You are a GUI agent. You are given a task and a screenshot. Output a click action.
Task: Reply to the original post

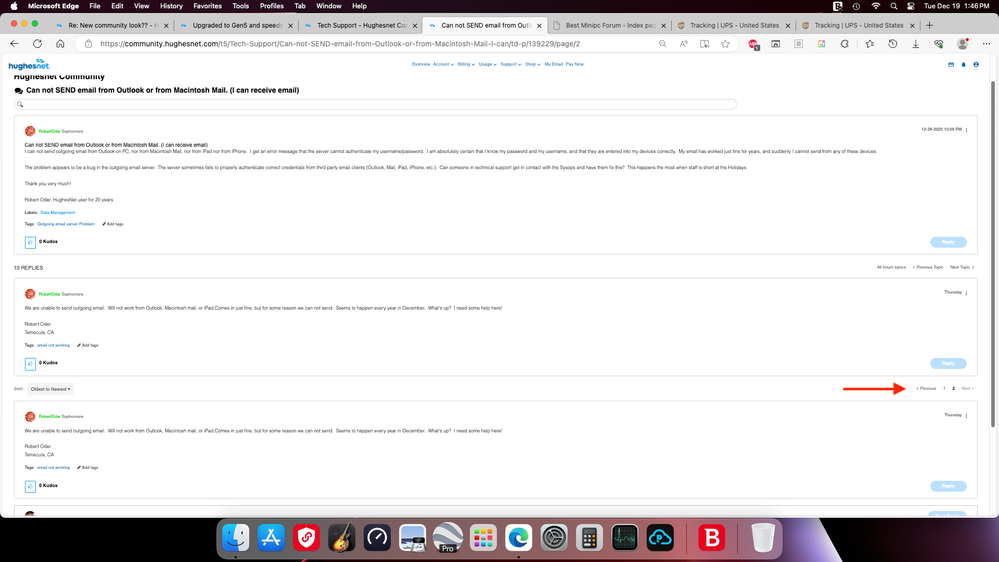point(948,242)
